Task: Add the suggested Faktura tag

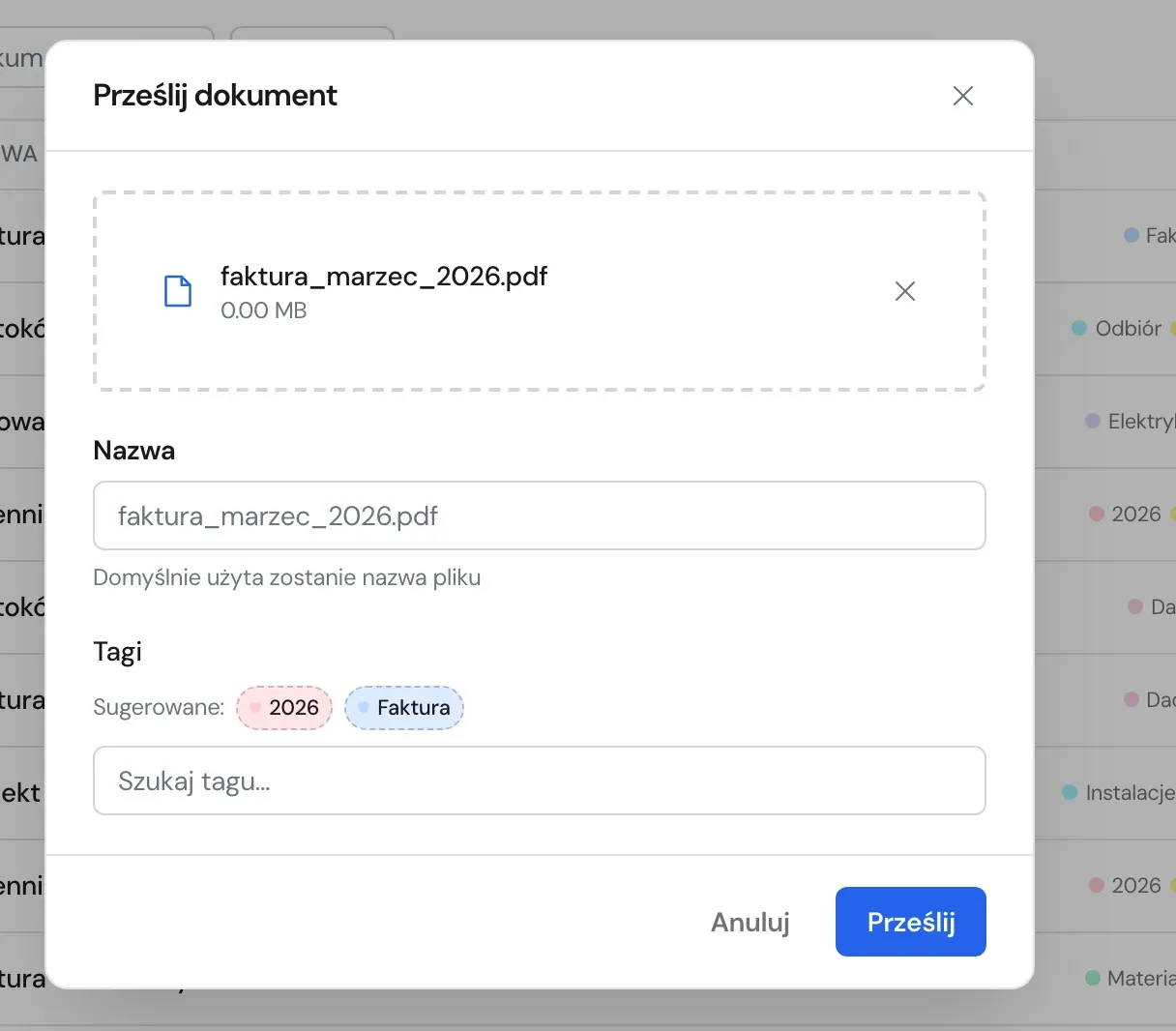Action: (x=404, y=708)
